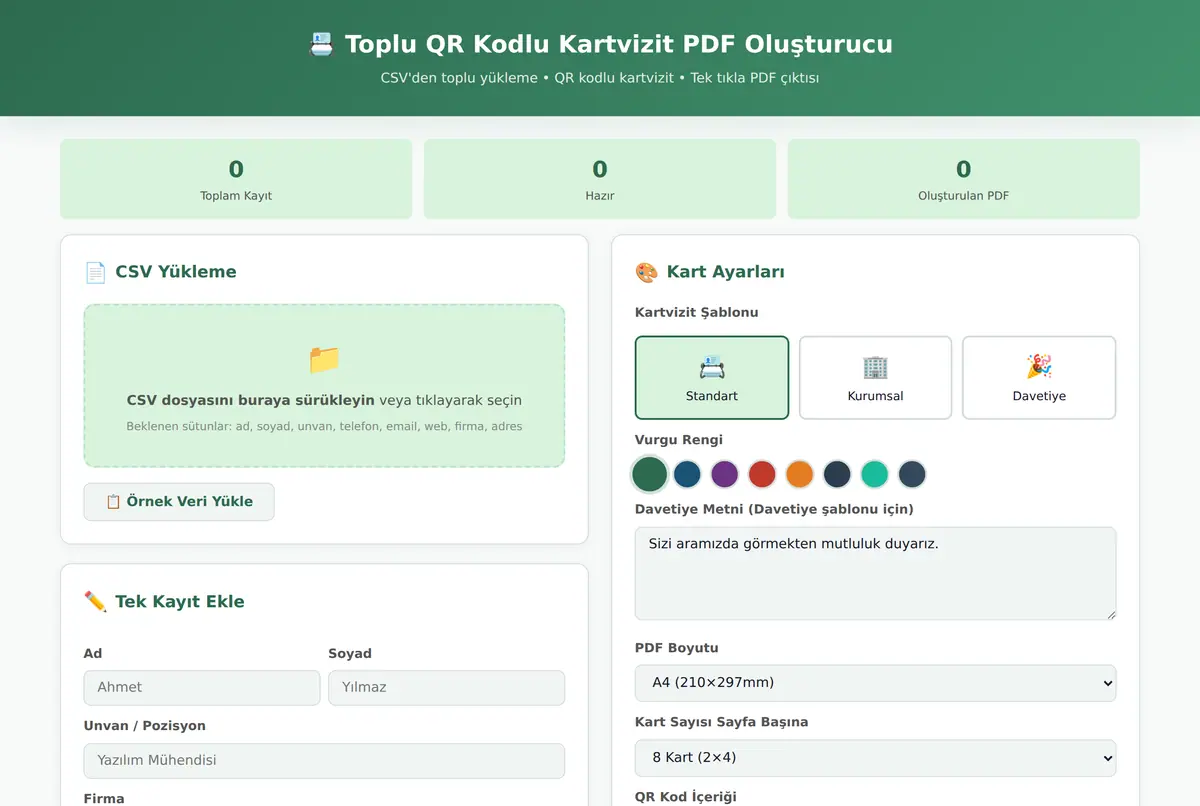Click the Toplam Kayıt counter card
1200x806 pixels.
pyautogui.click(x=236, y=179)
